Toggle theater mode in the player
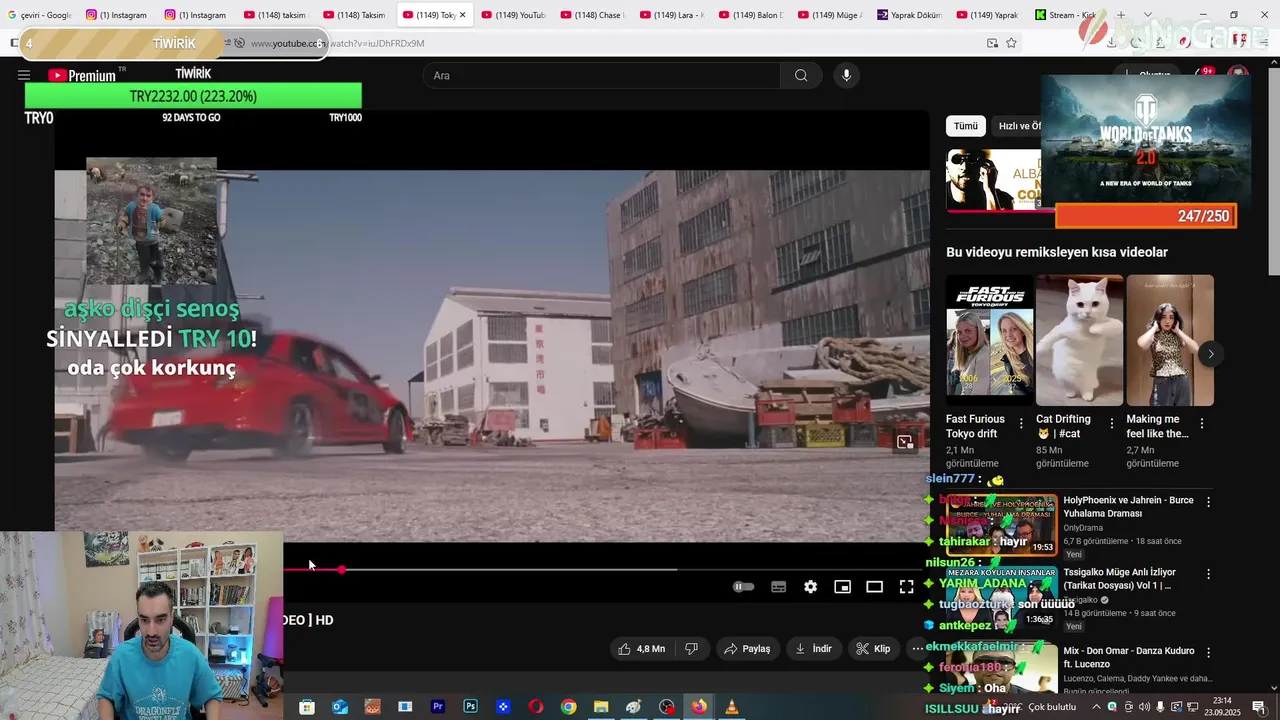 point(874,587)
